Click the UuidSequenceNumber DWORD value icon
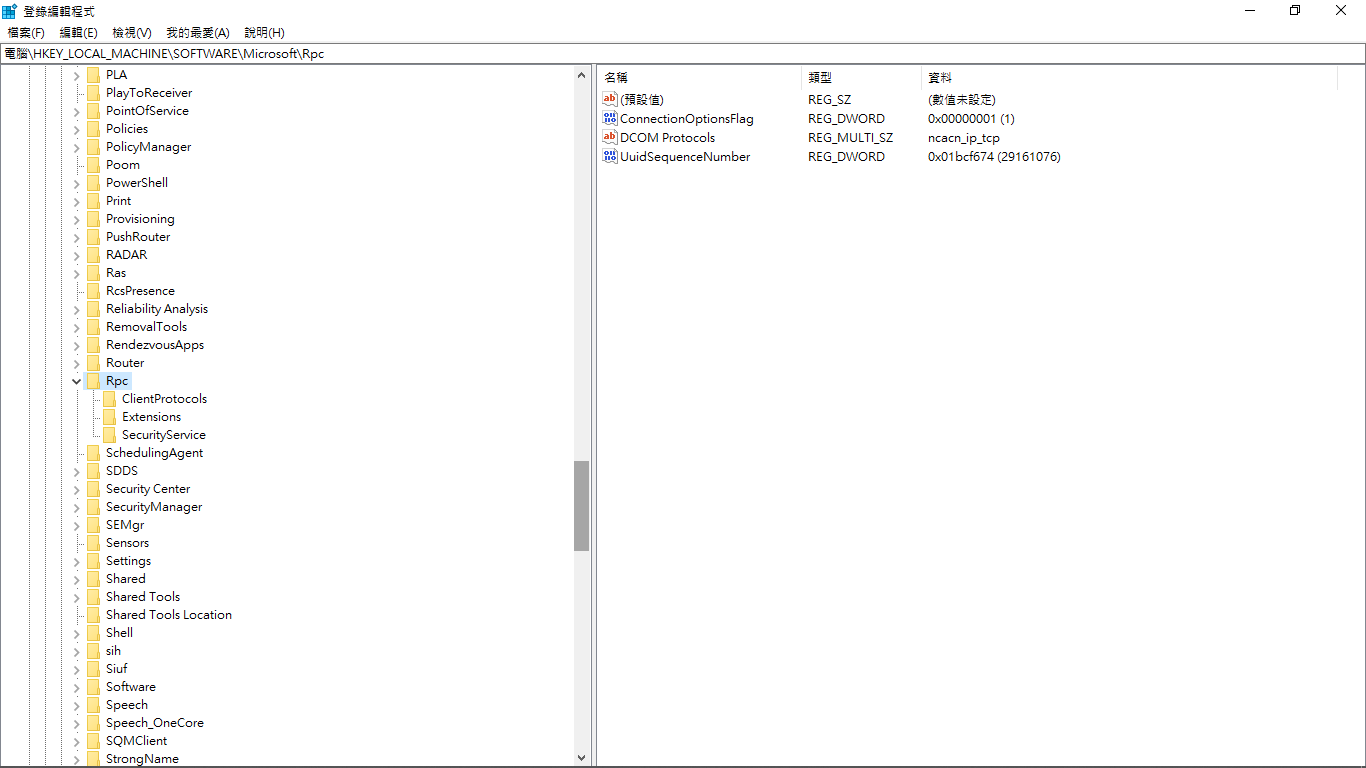Screen dimensions: 1366x768 tap(610, 156)
